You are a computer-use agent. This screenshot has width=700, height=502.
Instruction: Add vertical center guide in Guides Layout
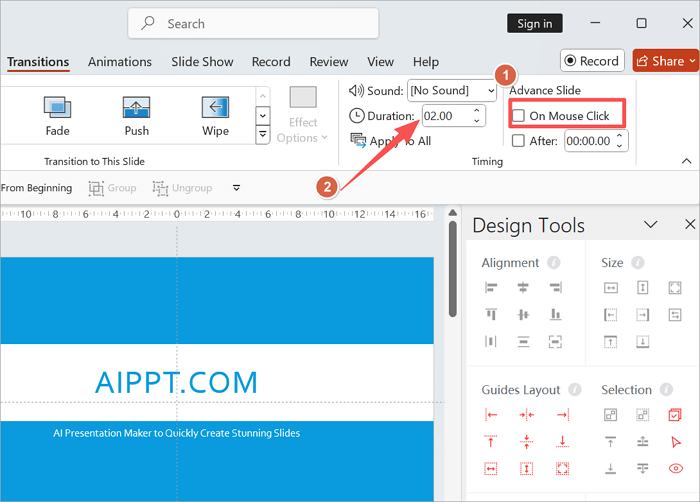tap(526, 415)
